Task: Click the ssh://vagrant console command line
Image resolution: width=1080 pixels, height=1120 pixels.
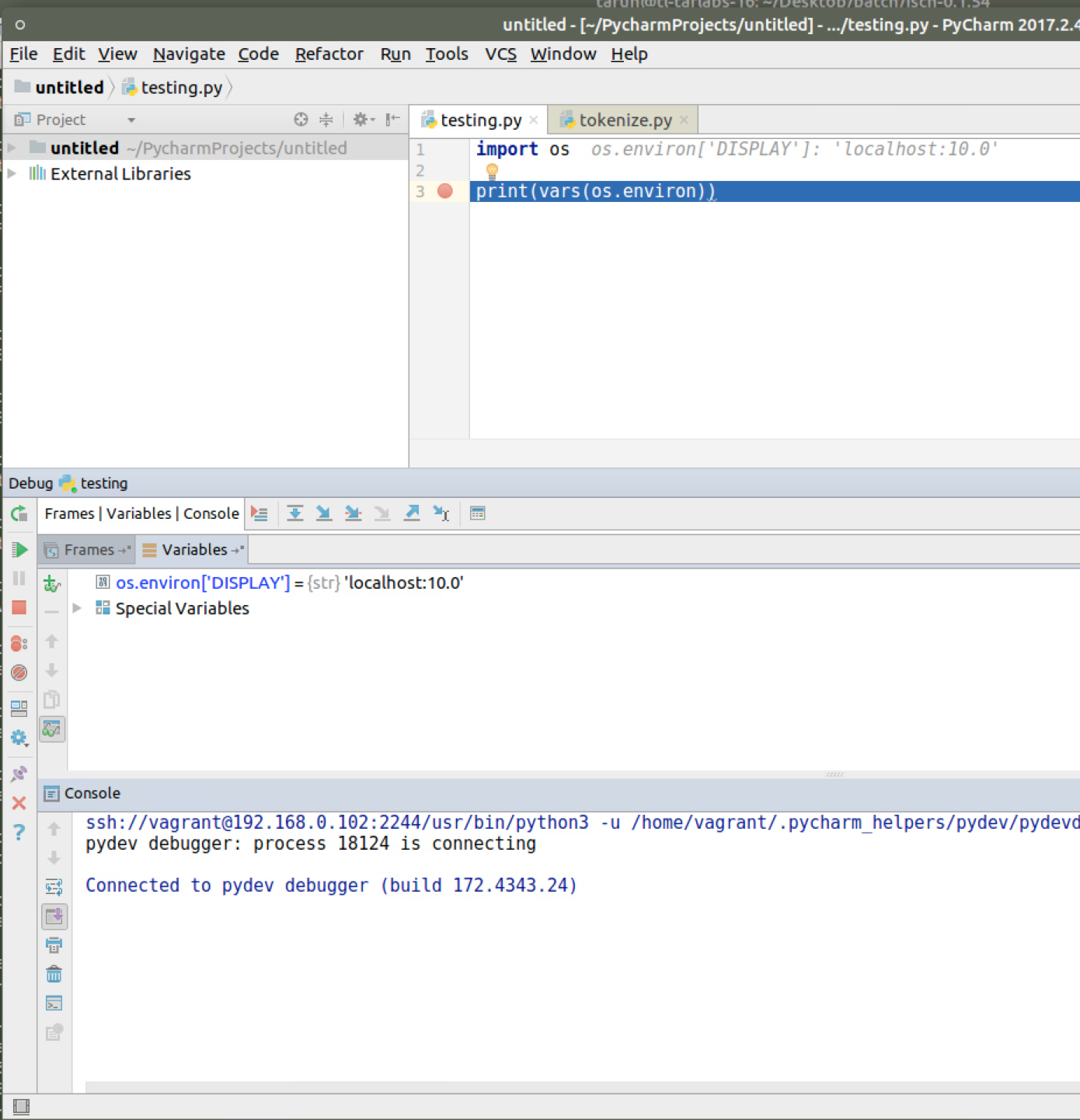Action: (583, 823)
